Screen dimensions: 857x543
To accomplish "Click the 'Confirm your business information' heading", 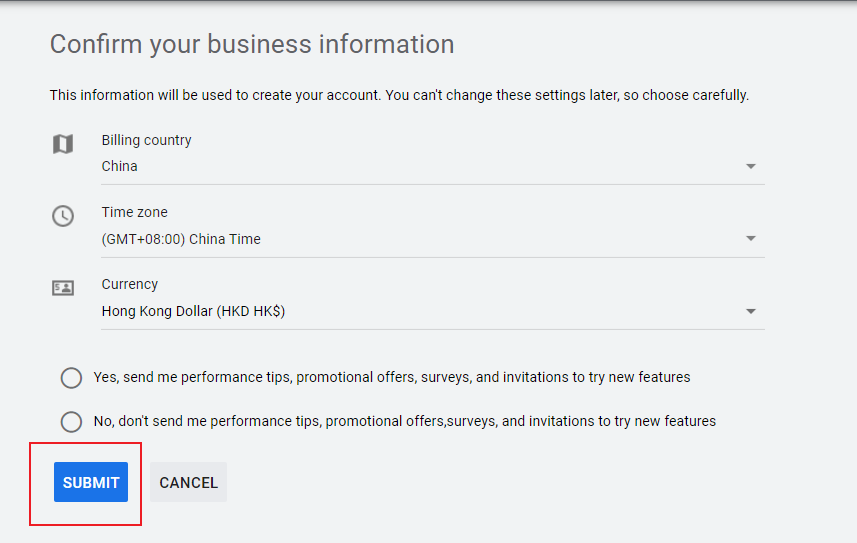I will click(x=252, y=44).
